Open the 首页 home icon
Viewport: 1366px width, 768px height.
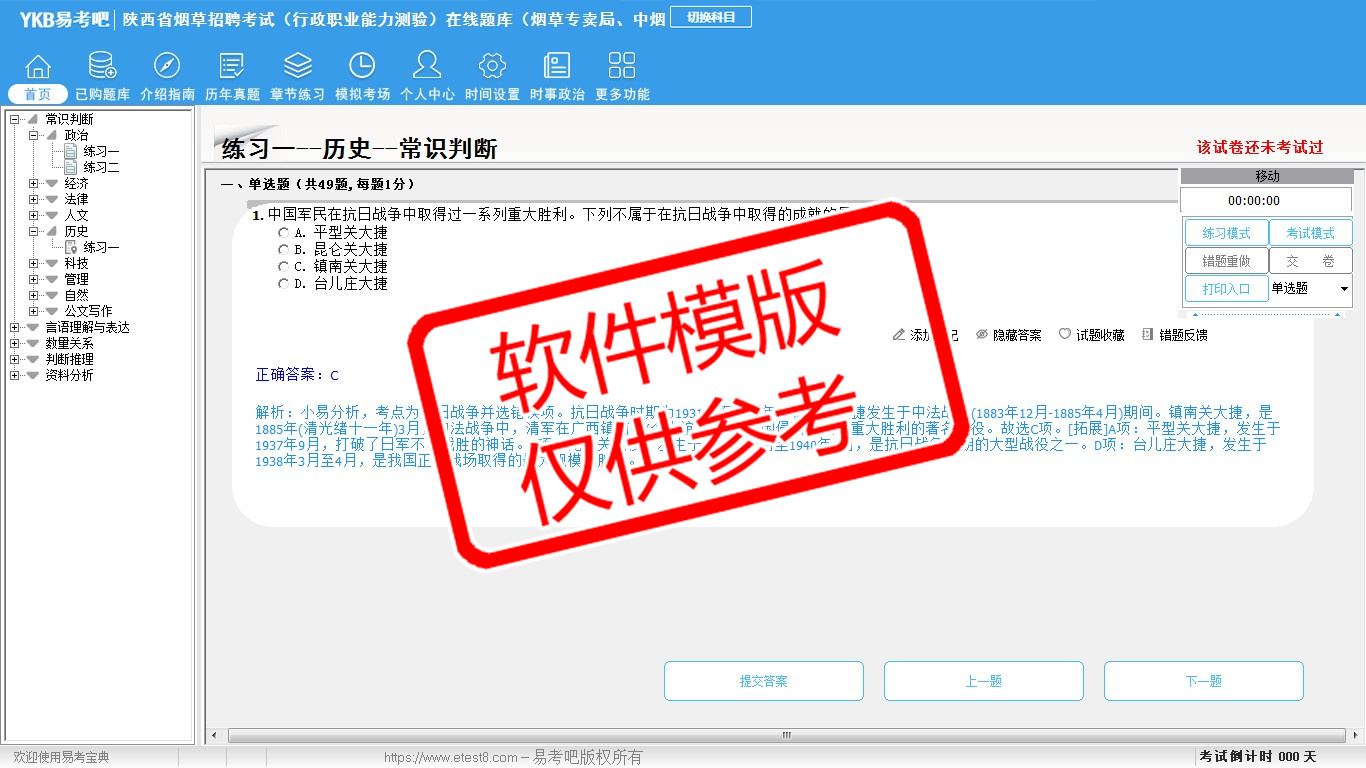pos(38,66)
